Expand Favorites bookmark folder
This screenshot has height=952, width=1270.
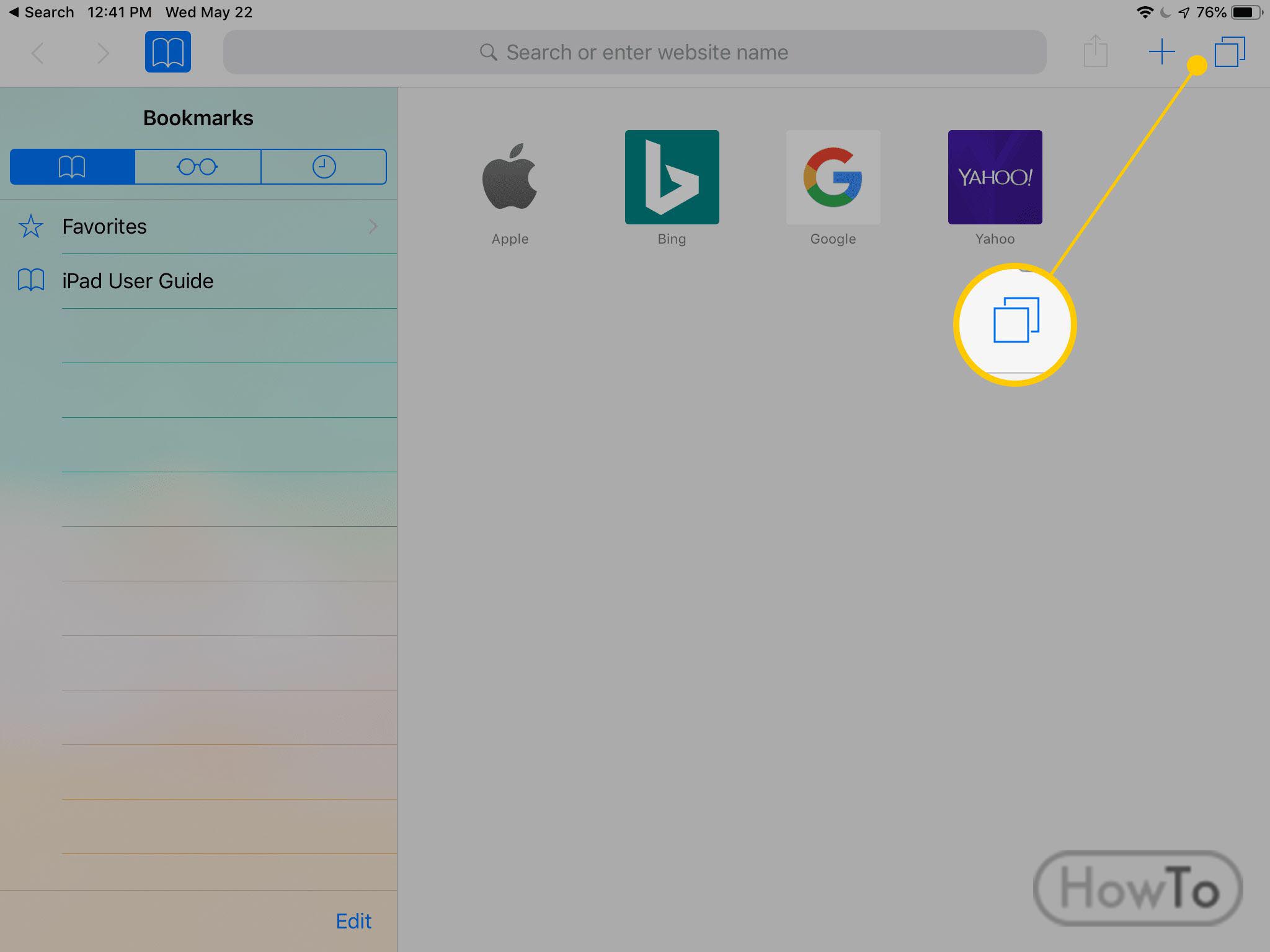tap(197, 226)
